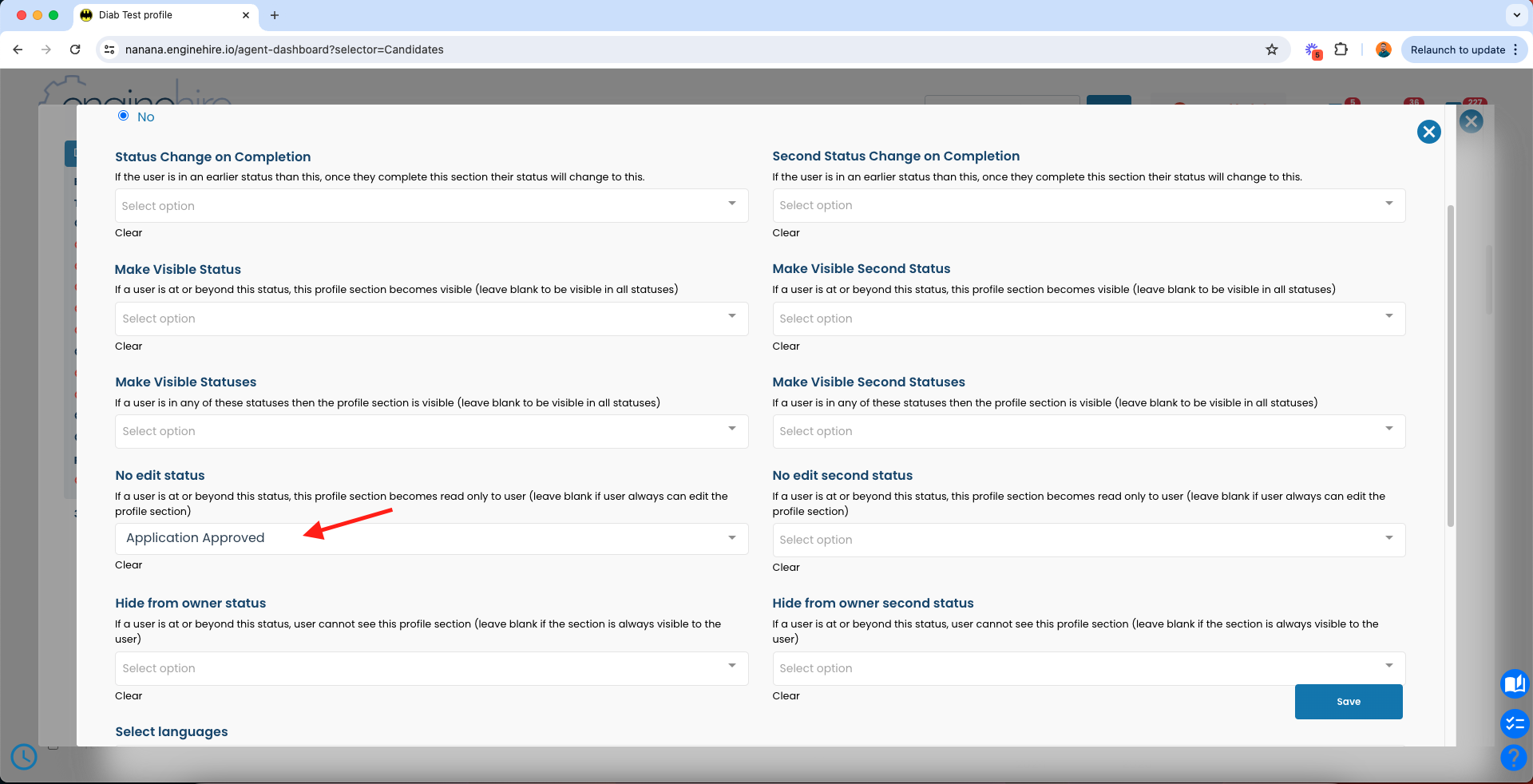Screen dimensions: 1533x784
Task: View site information icon in address bar
Action: [x=110, y=49]
